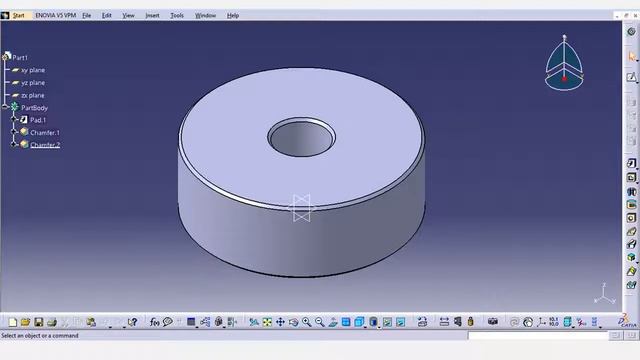Expand the Chamfer.2 node in tree
Screen dimensions: 640x360
[14, 144]
